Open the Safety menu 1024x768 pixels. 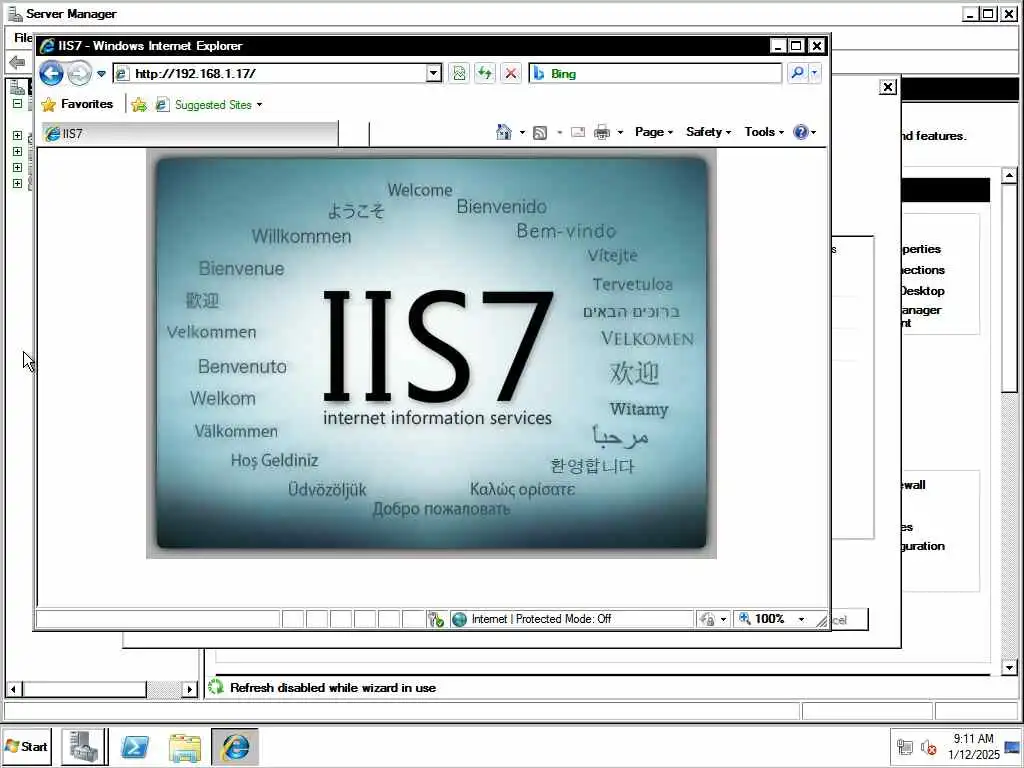pos(708,132)
